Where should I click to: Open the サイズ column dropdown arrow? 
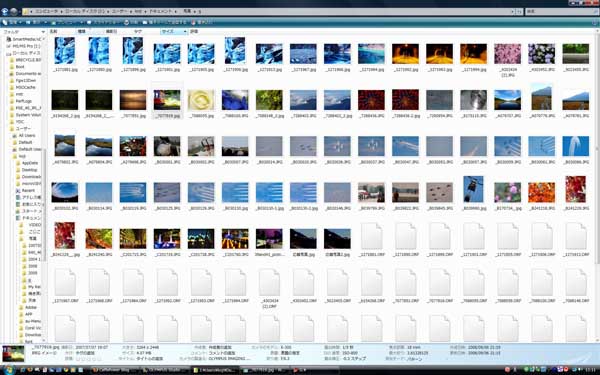click(185, 31)
